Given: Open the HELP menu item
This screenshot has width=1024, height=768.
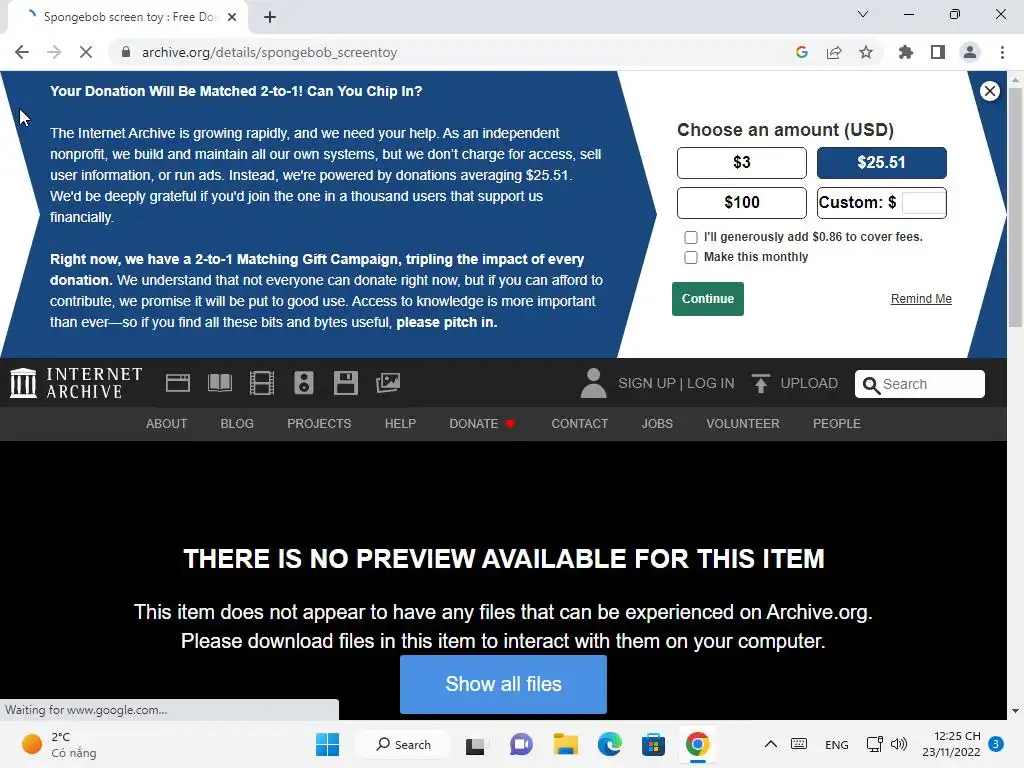Looking at the screenshot, I should point(400,424).
